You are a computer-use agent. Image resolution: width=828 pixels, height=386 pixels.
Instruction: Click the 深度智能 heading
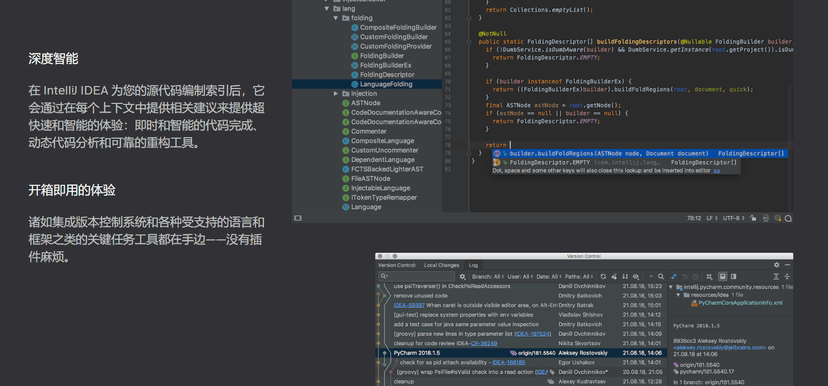[x=53, y=59]
